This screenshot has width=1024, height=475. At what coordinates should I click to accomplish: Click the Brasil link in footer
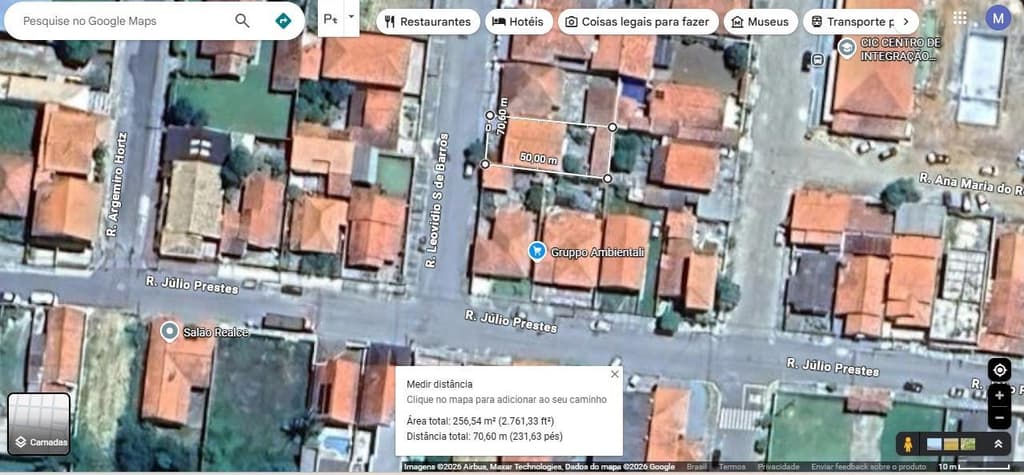point(696,467)
